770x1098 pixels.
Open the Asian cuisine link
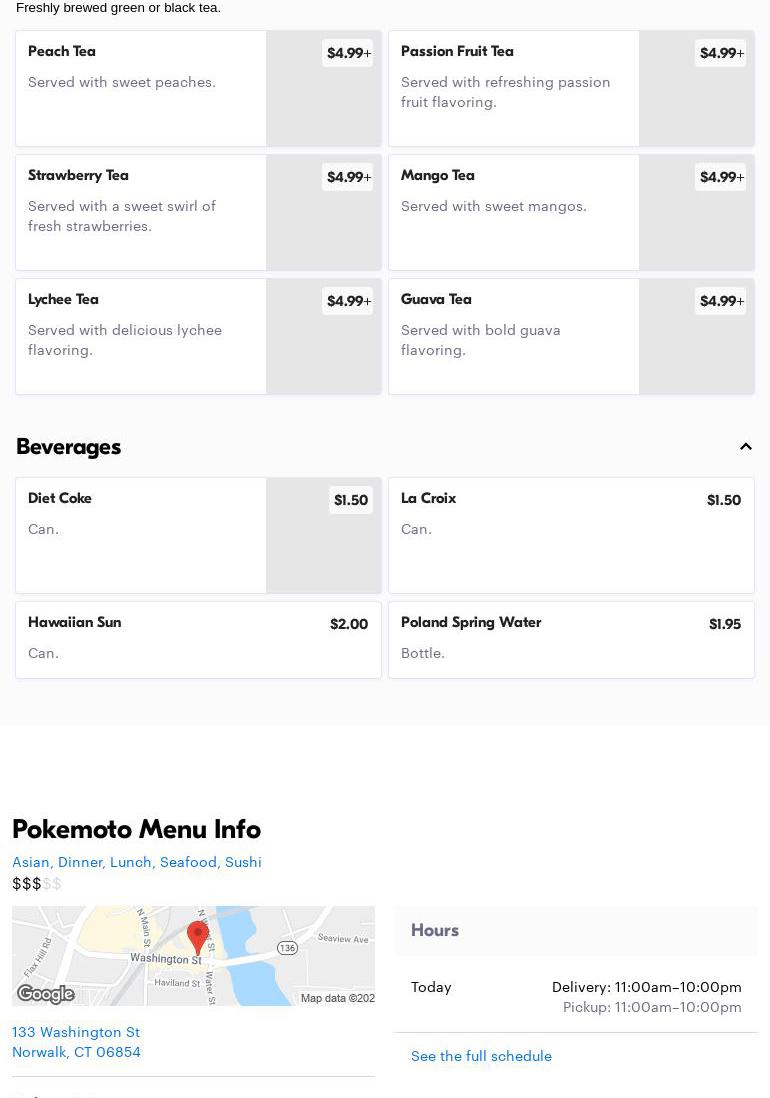coord(31,862)
